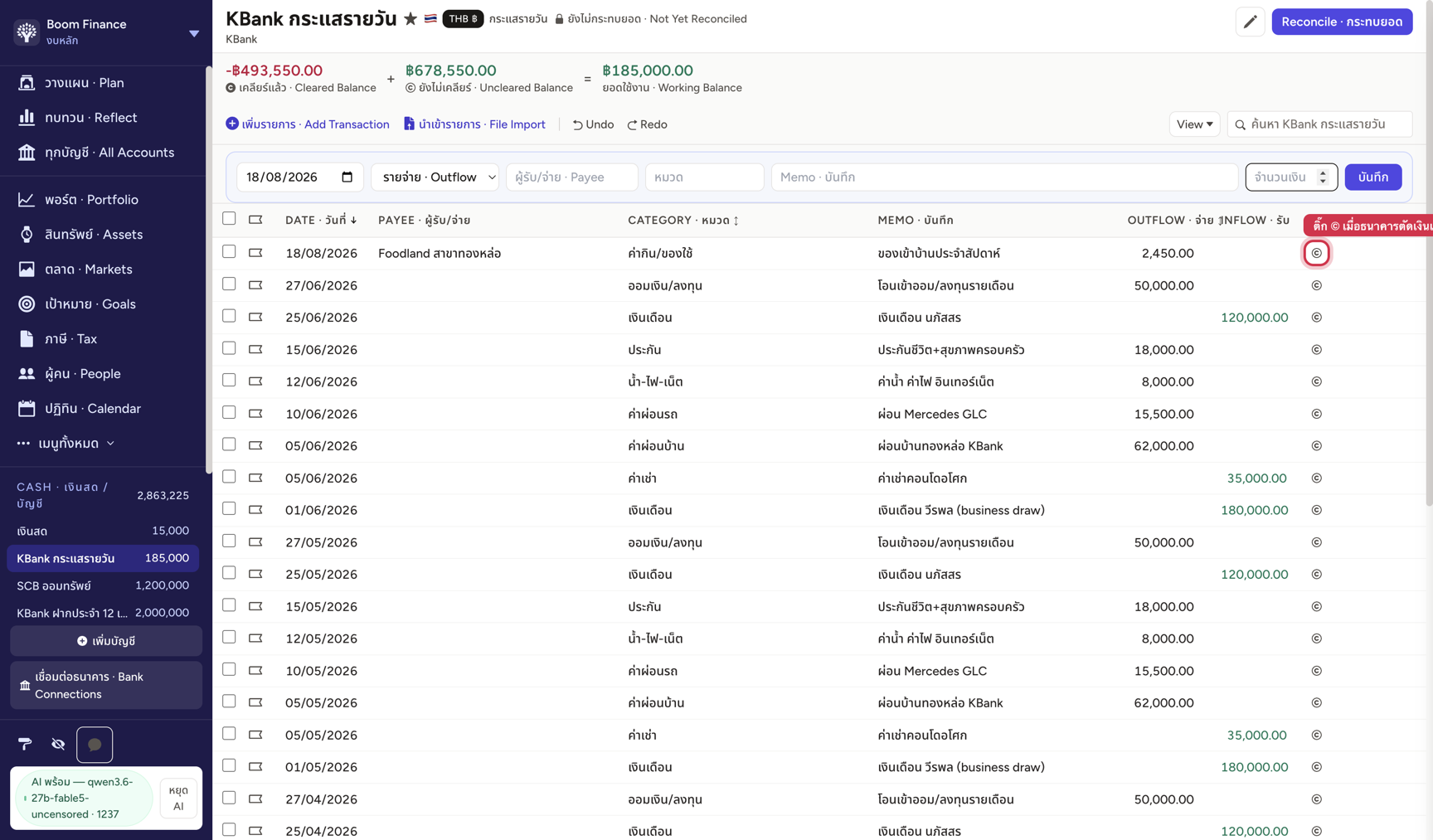
Task: Click flag icon on 27/06/2026 row
Action: pyautogui.click(x=255, y=285)
